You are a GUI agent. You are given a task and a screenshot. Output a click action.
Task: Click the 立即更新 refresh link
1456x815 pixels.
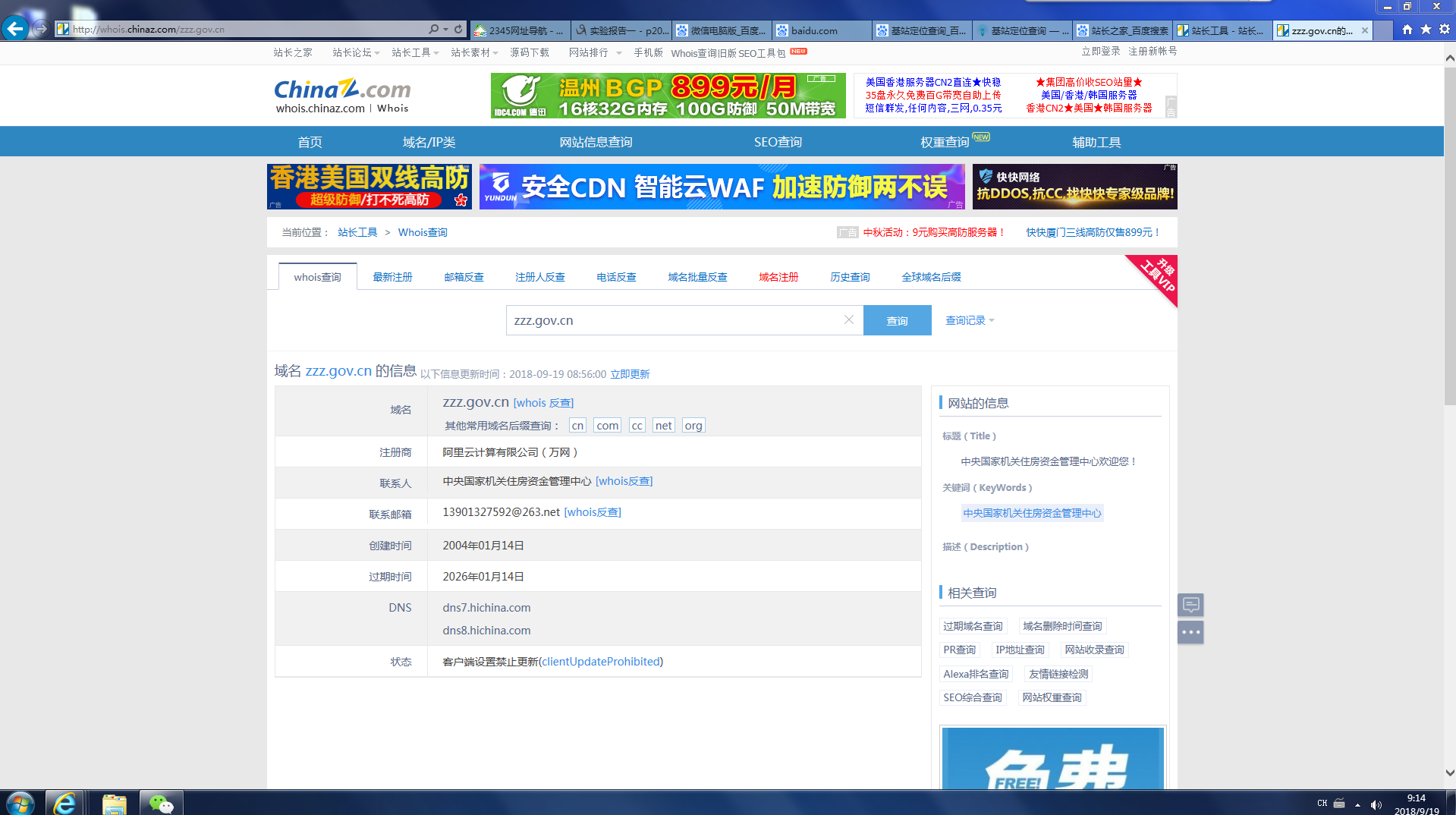(630, 374)
